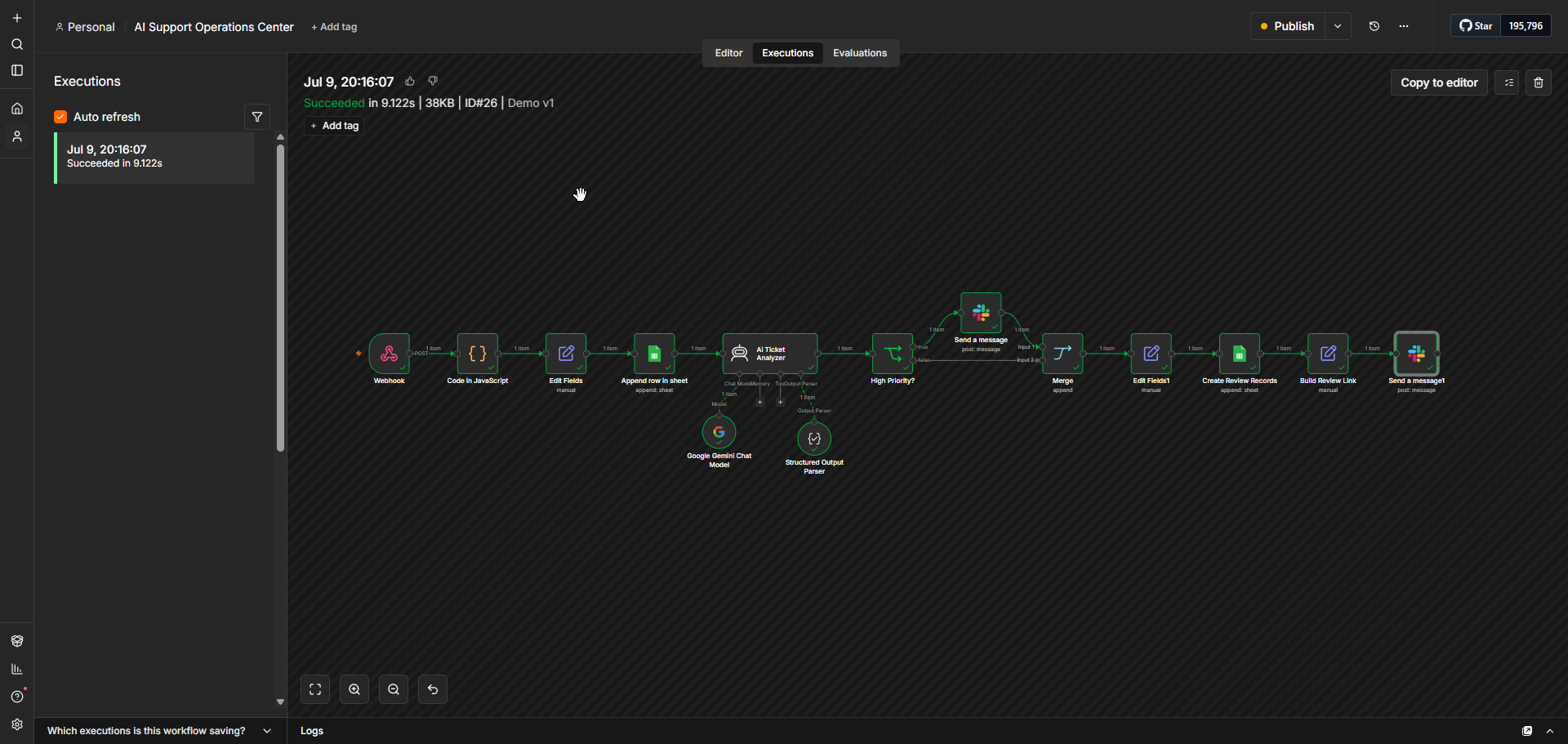Zoom out on the canvas
This screenshot has height=744, width=1568.
(394, 689)
